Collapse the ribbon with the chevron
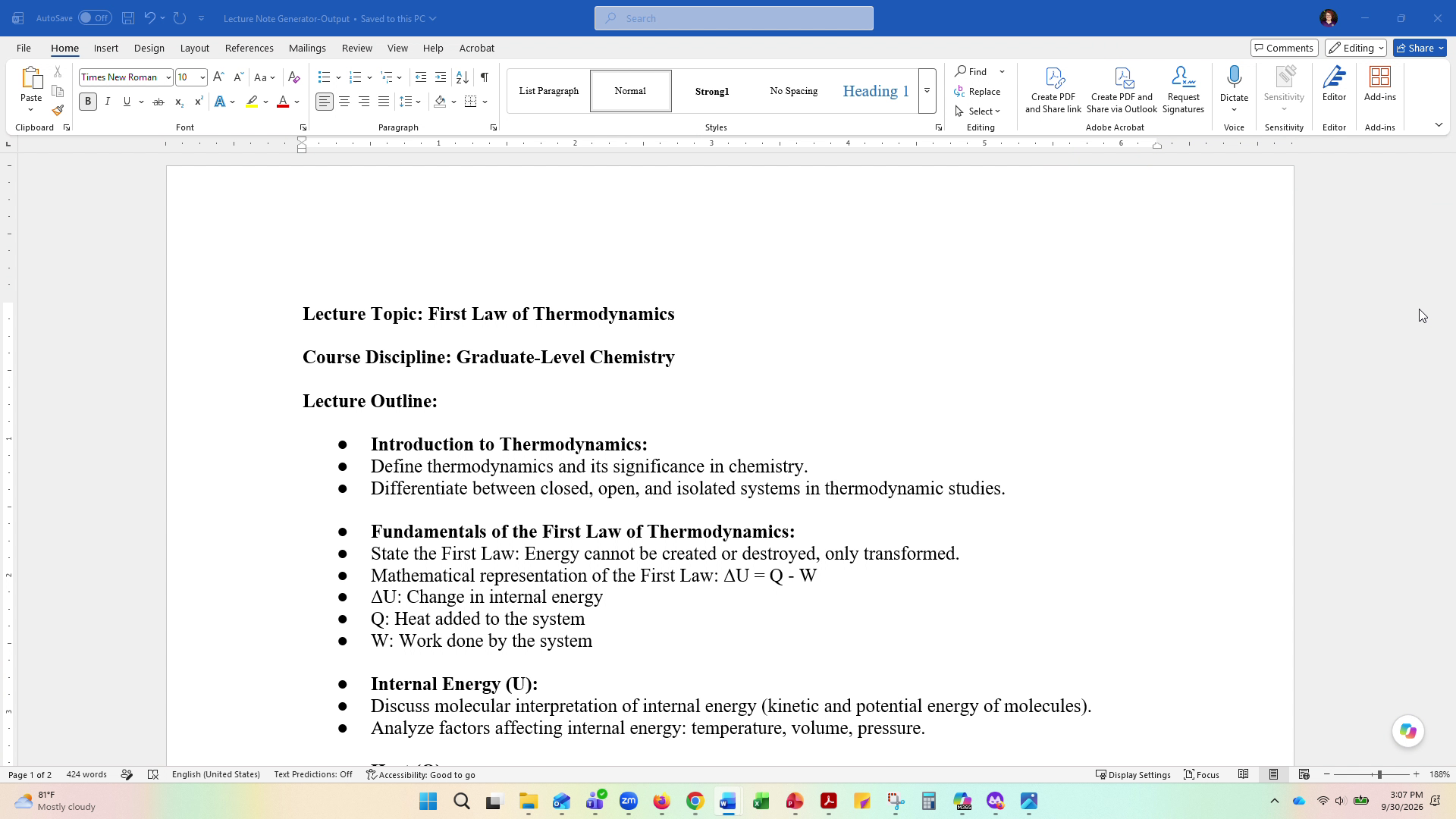Viewport: 1456px width, 819px height. (1439, 125)
